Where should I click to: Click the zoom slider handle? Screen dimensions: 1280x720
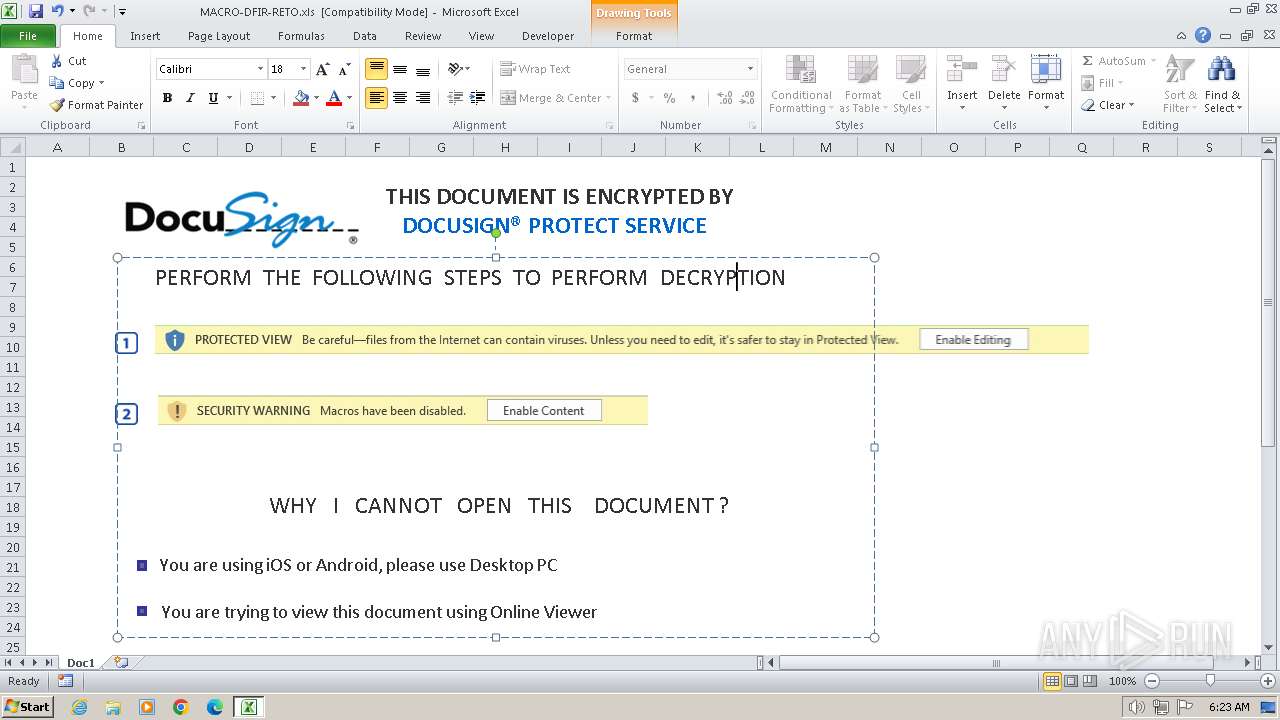point(1210,681)
